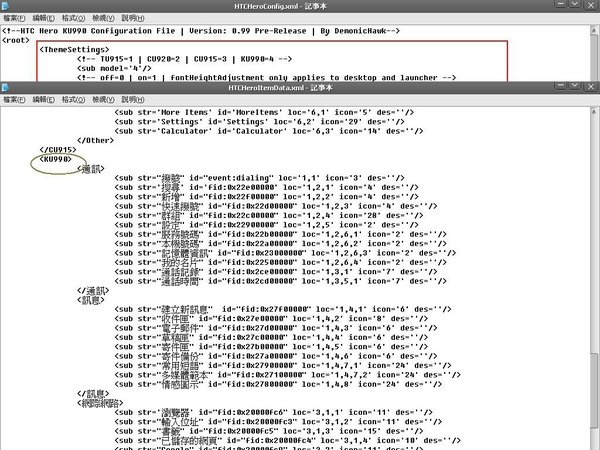This screenshot has width=600, height=450.
Task: Click the 'TU915=1 | CU920=2' comment line
Action: 184,59
